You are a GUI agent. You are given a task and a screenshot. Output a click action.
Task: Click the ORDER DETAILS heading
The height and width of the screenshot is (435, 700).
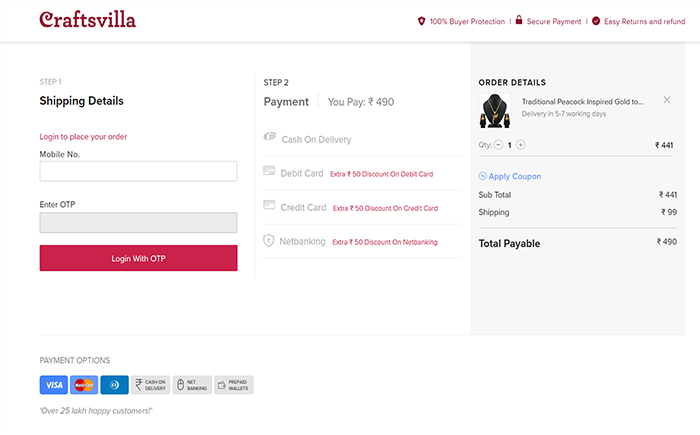pyautogui.click(x=512, y=83)
